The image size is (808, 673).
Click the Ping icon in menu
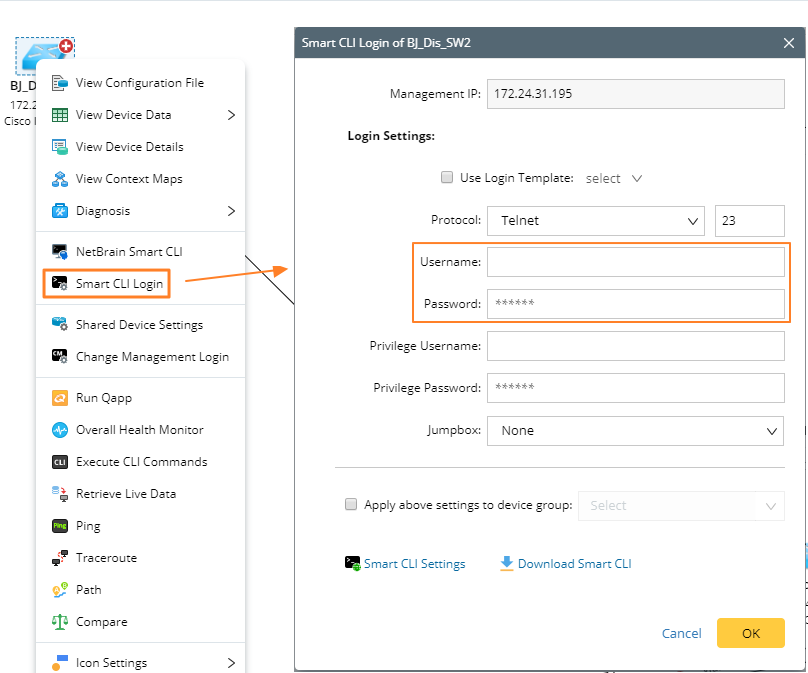(x=59, y=526)
